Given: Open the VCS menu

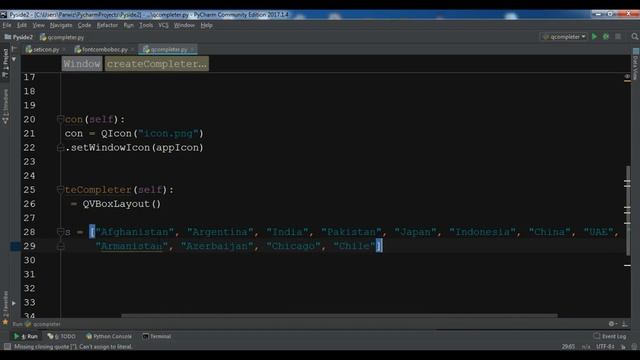Looking at the screenshot, I should click(x=163, y=25).
